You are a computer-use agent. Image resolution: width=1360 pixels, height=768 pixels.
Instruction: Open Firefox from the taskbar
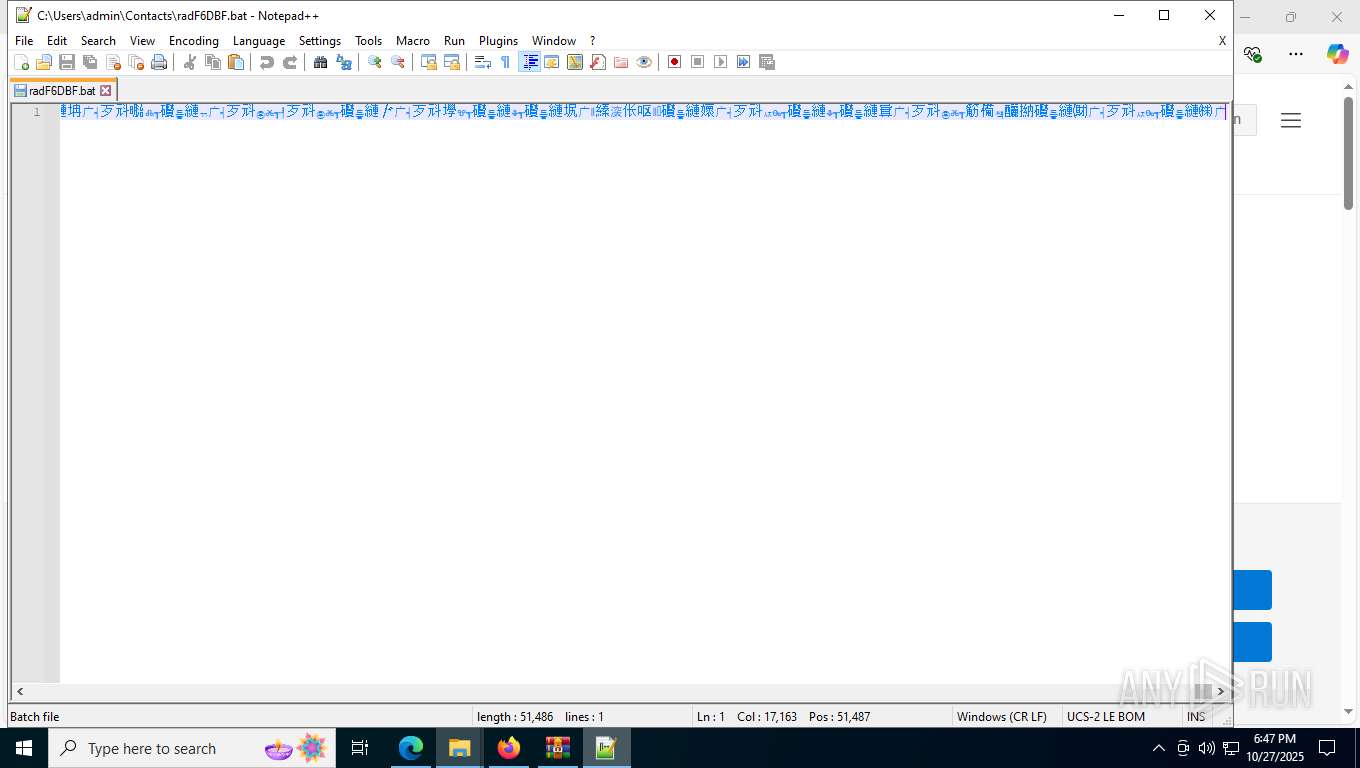click(x=509, y=748)
